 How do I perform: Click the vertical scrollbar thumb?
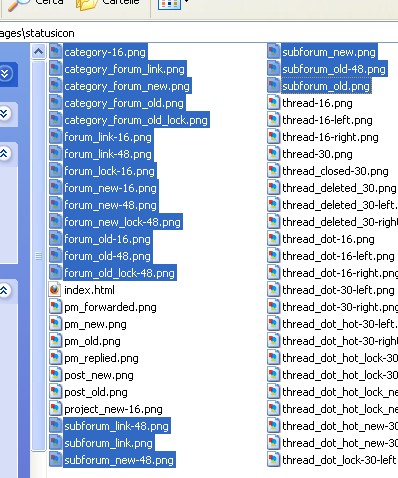click(x=38, y=256)
